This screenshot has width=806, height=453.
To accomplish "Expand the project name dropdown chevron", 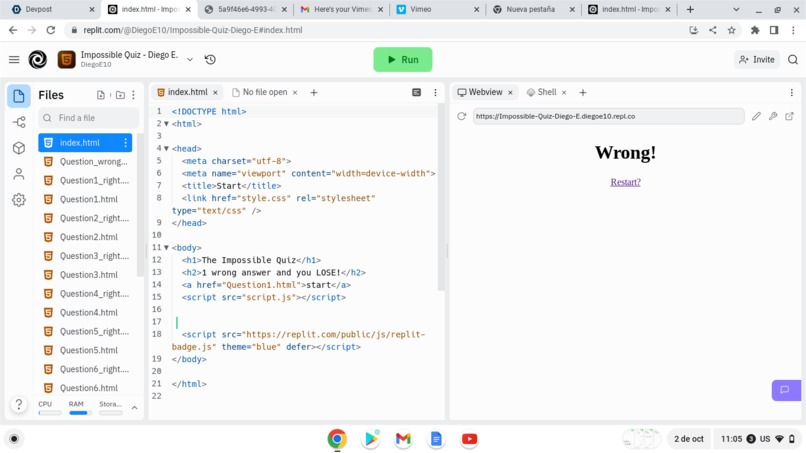I will click(190, 60).
